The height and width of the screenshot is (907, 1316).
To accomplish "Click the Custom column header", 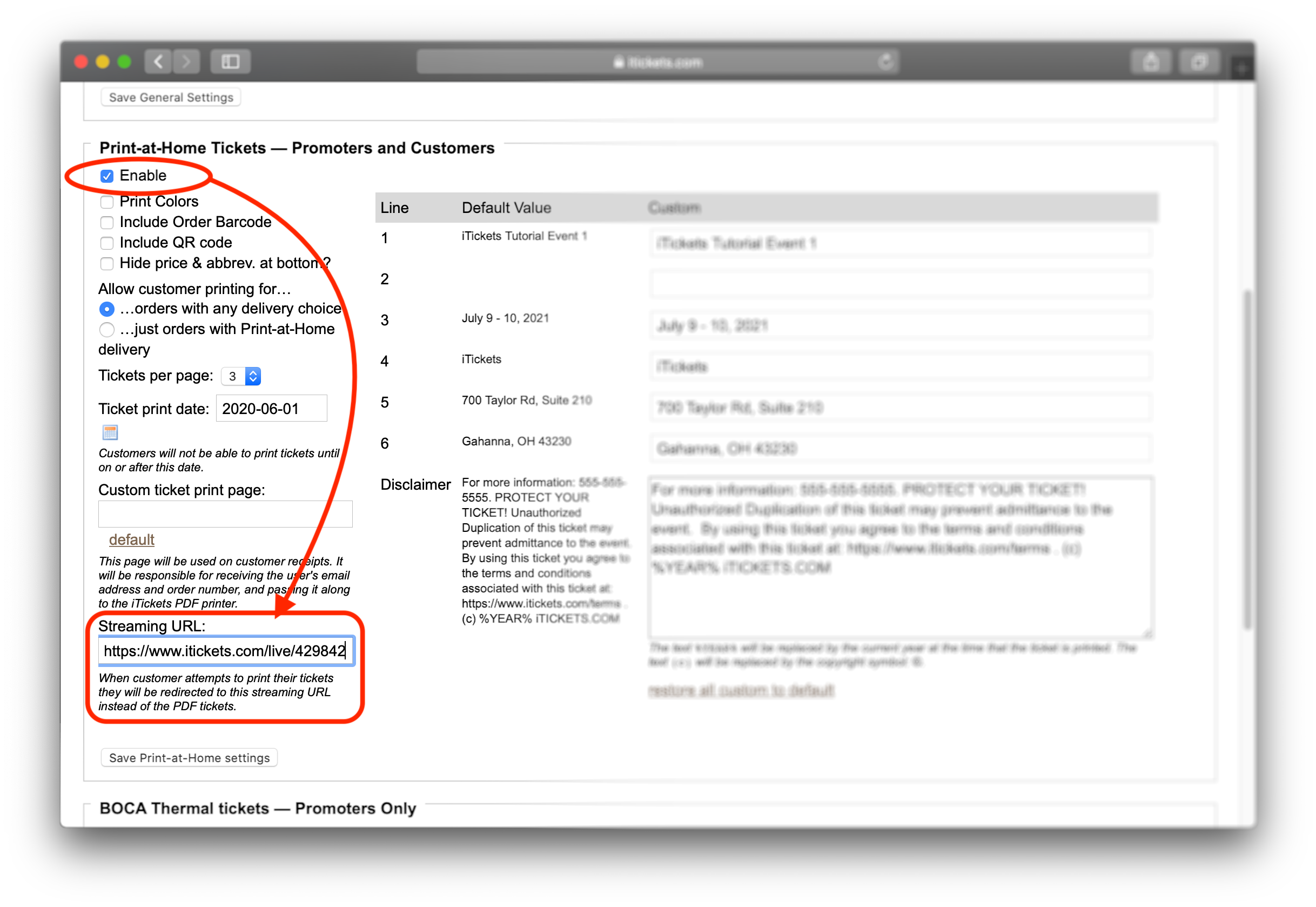I will coord(674,208).
